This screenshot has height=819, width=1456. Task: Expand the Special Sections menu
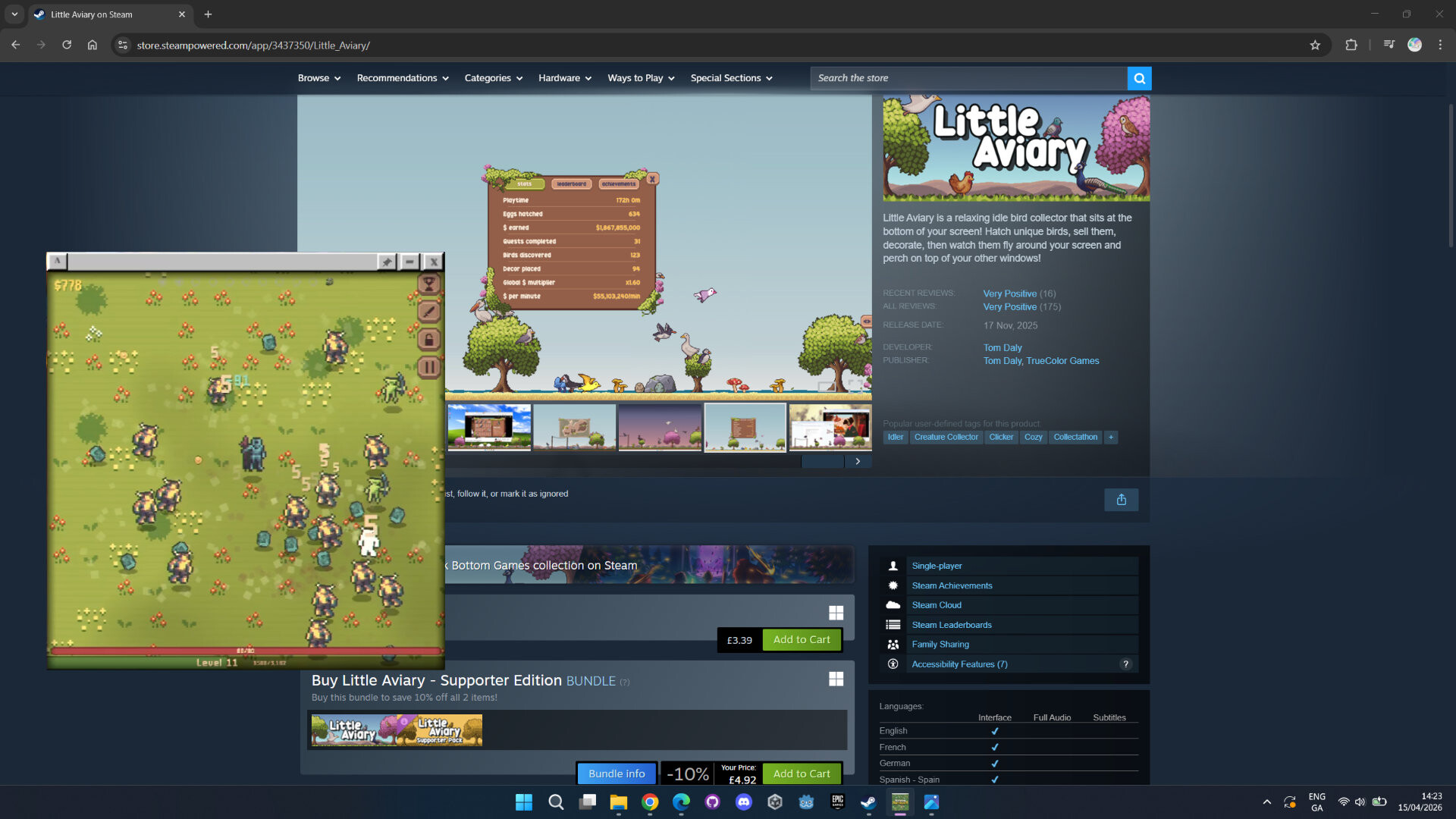click(732, 78)
